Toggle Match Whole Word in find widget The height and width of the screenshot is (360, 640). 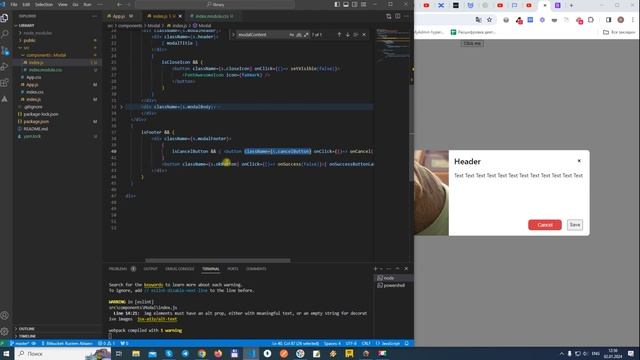pos(299,35)
